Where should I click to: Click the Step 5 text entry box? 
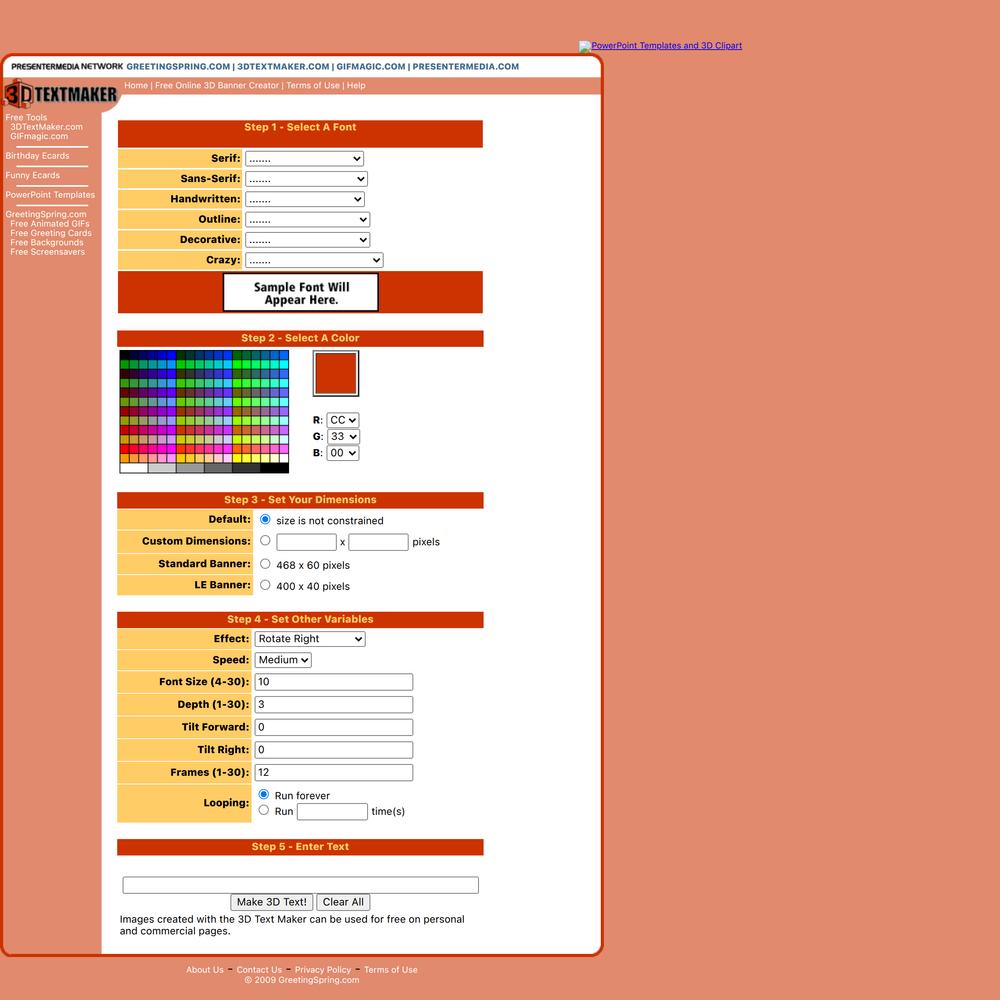pyautogui.click(x=300, y=885)
